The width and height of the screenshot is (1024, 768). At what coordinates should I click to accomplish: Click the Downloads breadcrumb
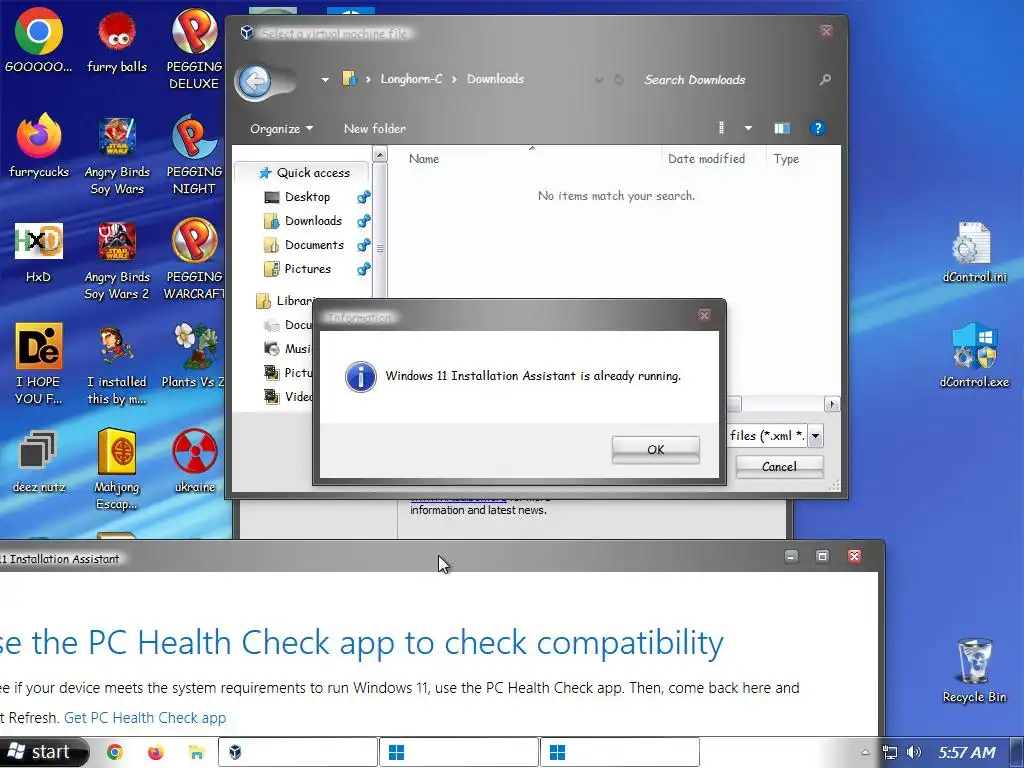(x=495, y=79)
